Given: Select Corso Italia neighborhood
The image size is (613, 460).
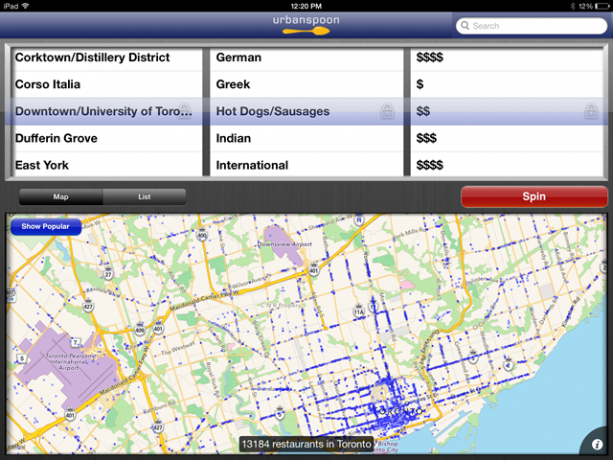Looking at the screenshot, I should pyautogui.click(x=106, y=84).
